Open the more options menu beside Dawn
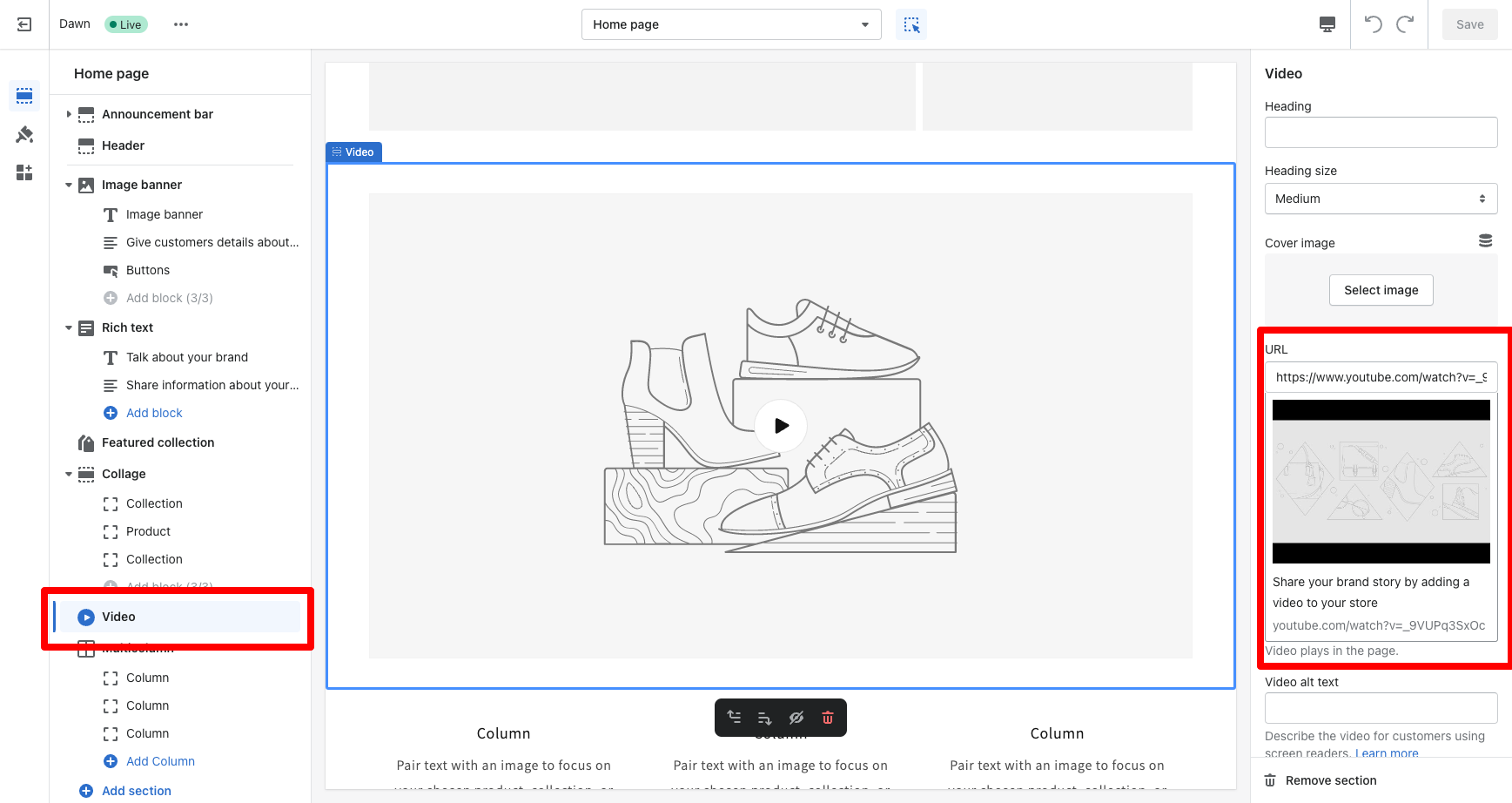Screen dimensions: 1512x803 pos(181,24)
